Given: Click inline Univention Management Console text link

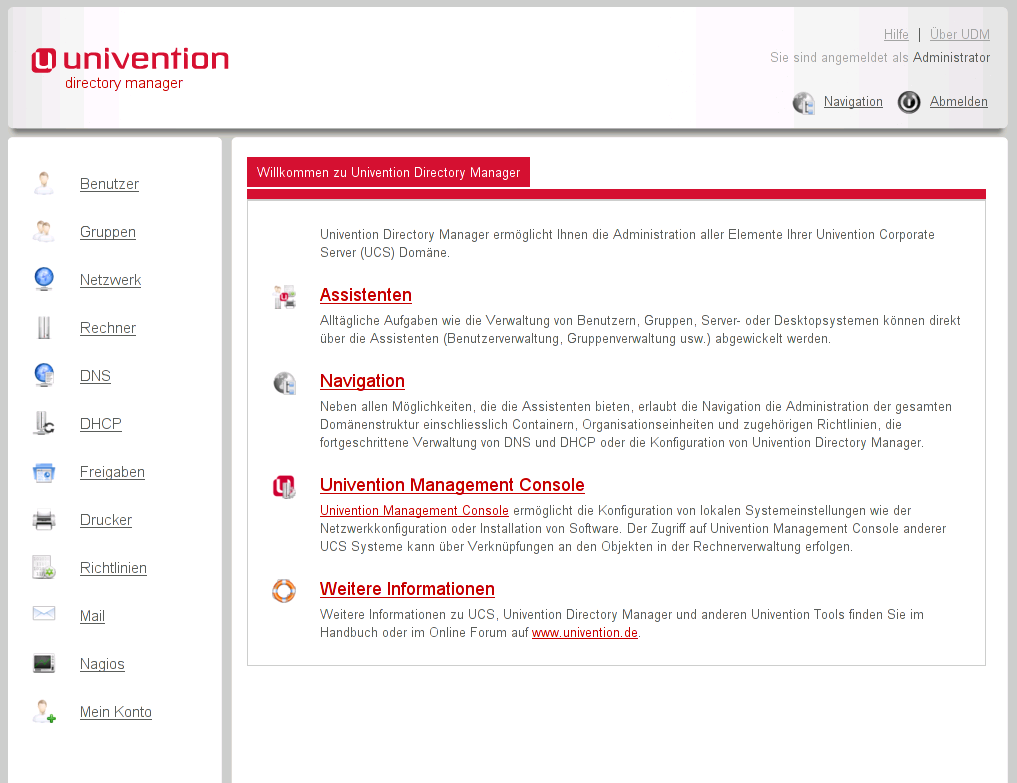Looking at the screenshot, I should click(414, 511).
